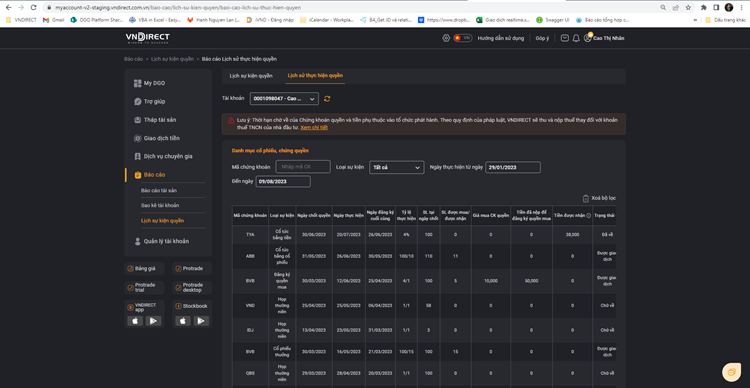The height and width of the screenshot is (388, 750).
Task: Click the Góp ý feedback link
Action: click(542, 38)
